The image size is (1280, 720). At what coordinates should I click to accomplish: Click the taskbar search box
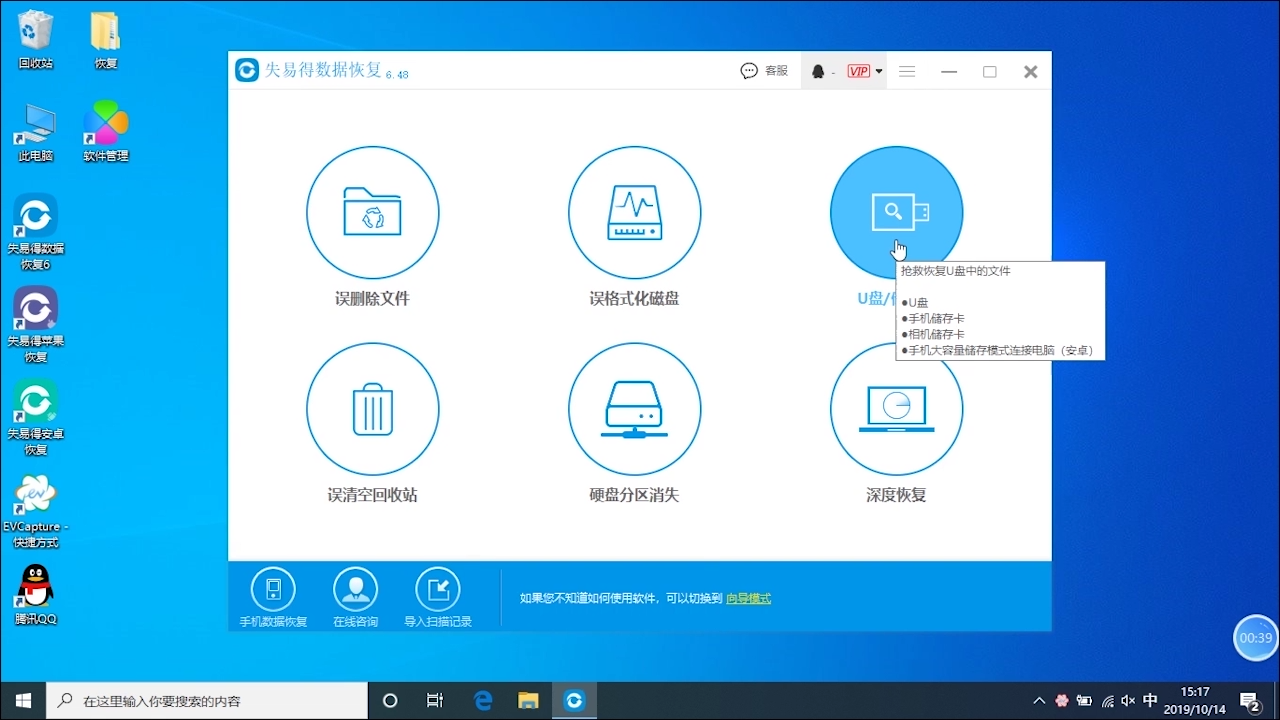(207, 700)
